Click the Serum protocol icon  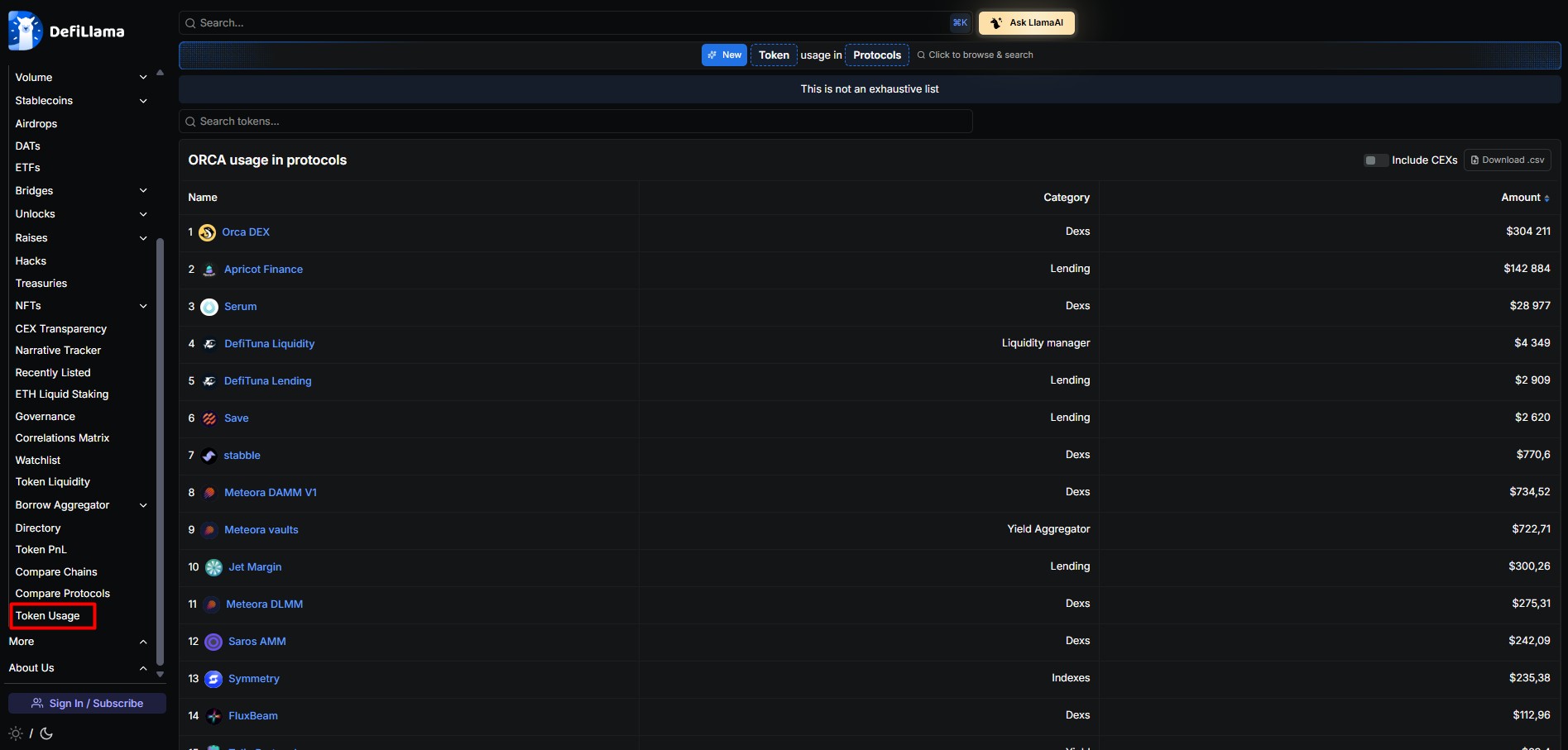coord(209,307)
